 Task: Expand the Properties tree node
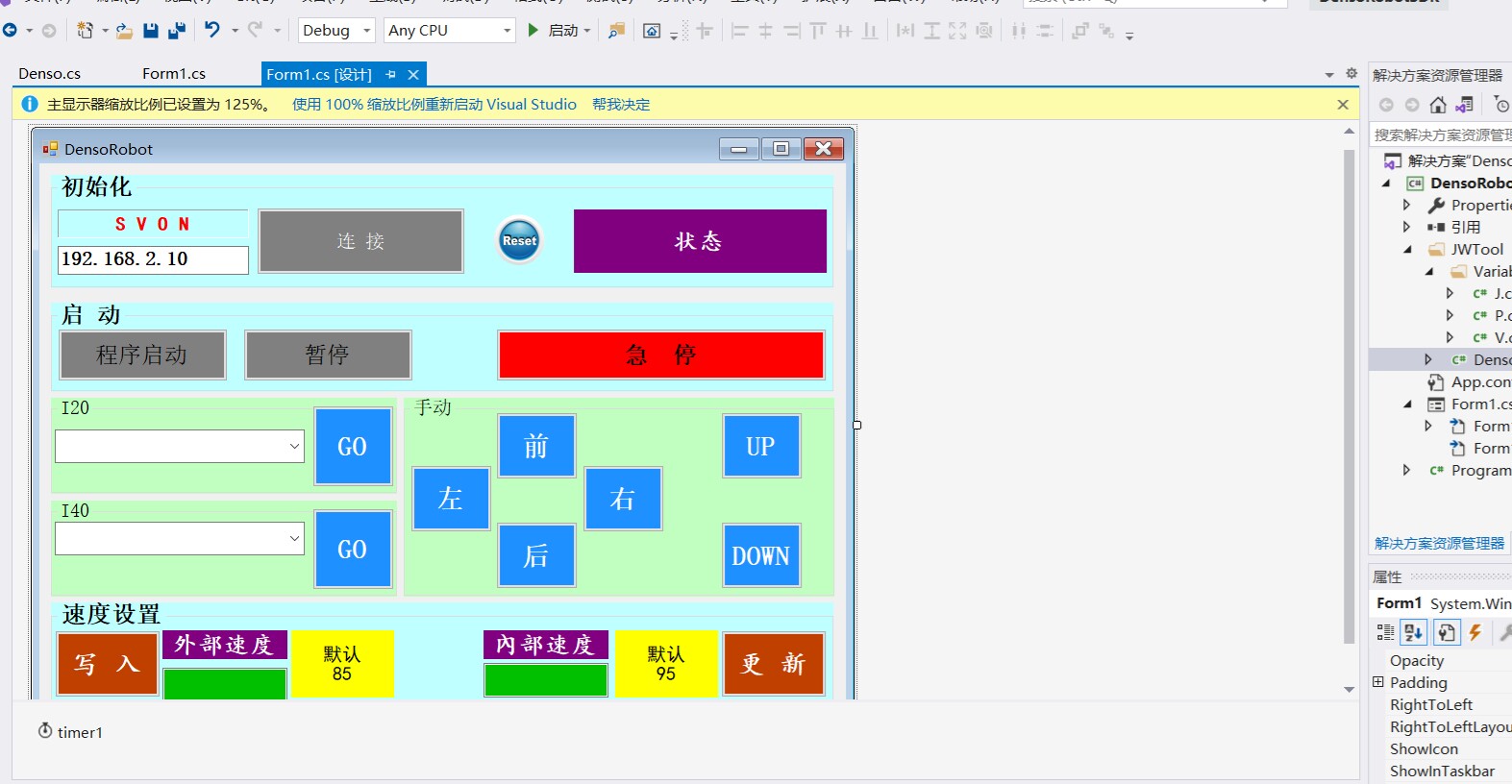[1406, 205]
